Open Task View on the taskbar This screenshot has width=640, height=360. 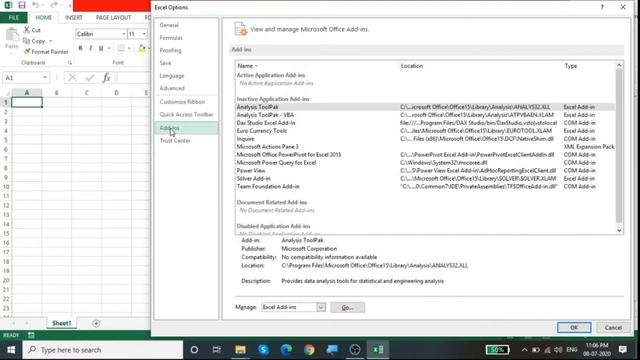click(x=216, y=350)
